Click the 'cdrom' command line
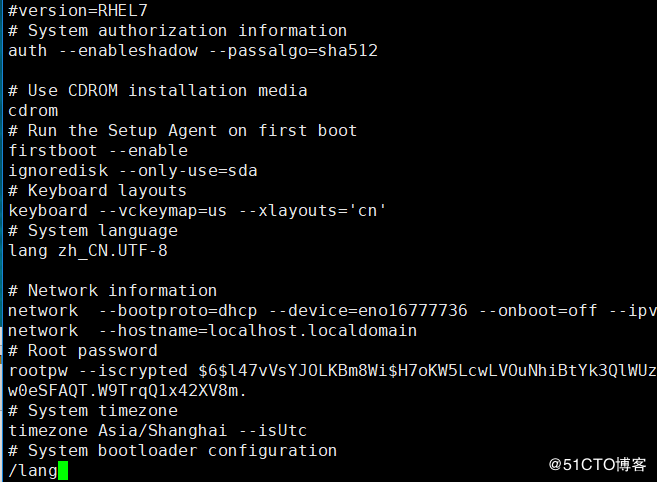Image resolution: width=657 pixels, height=482 pixels. pos(33,111)
